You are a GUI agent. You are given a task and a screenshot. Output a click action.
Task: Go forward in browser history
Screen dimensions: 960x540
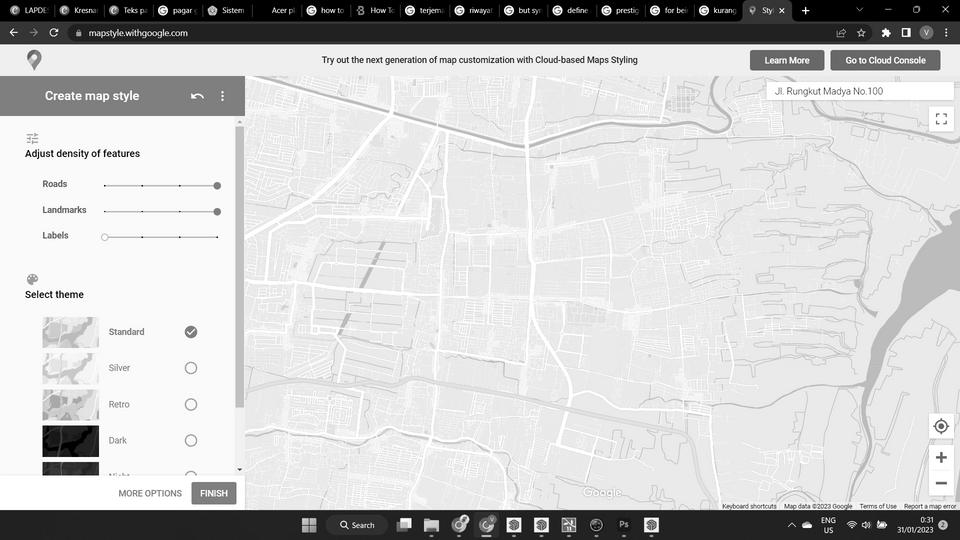34,32
